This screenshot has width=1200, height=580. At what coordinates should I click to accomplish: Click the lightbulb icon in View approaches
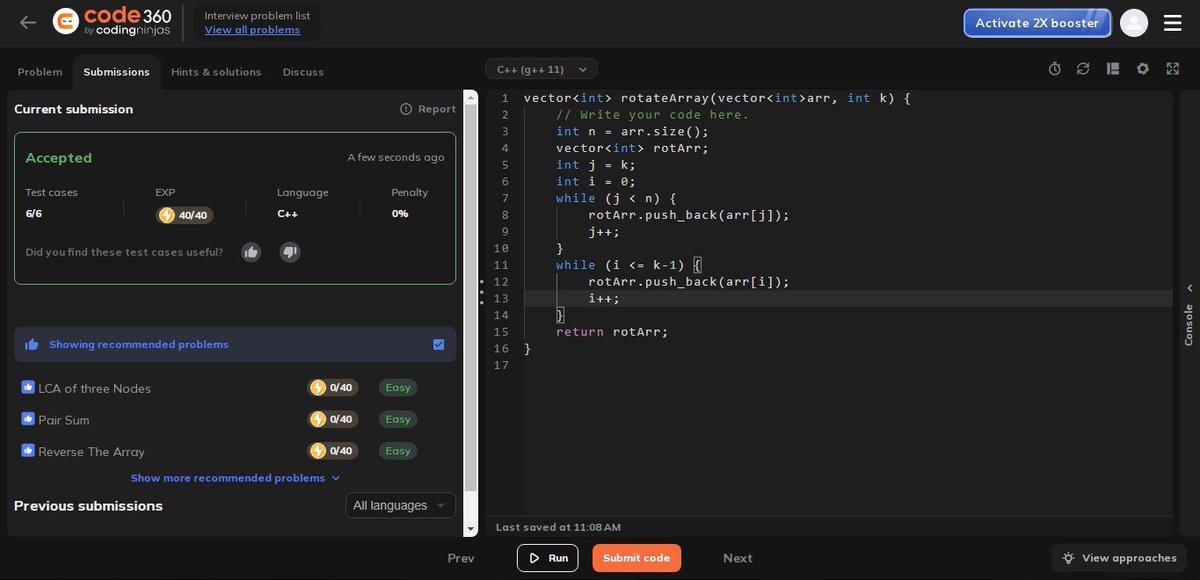pyautogui.click(x=1068, y=558)
